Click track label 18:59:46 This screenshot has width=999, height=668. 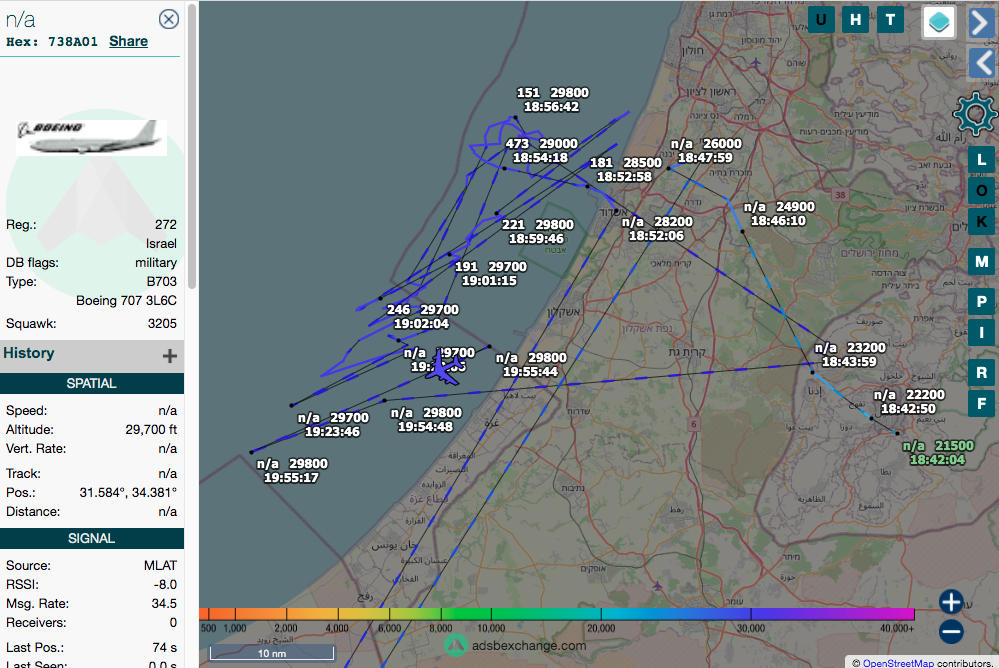click(x=536, y=239)
